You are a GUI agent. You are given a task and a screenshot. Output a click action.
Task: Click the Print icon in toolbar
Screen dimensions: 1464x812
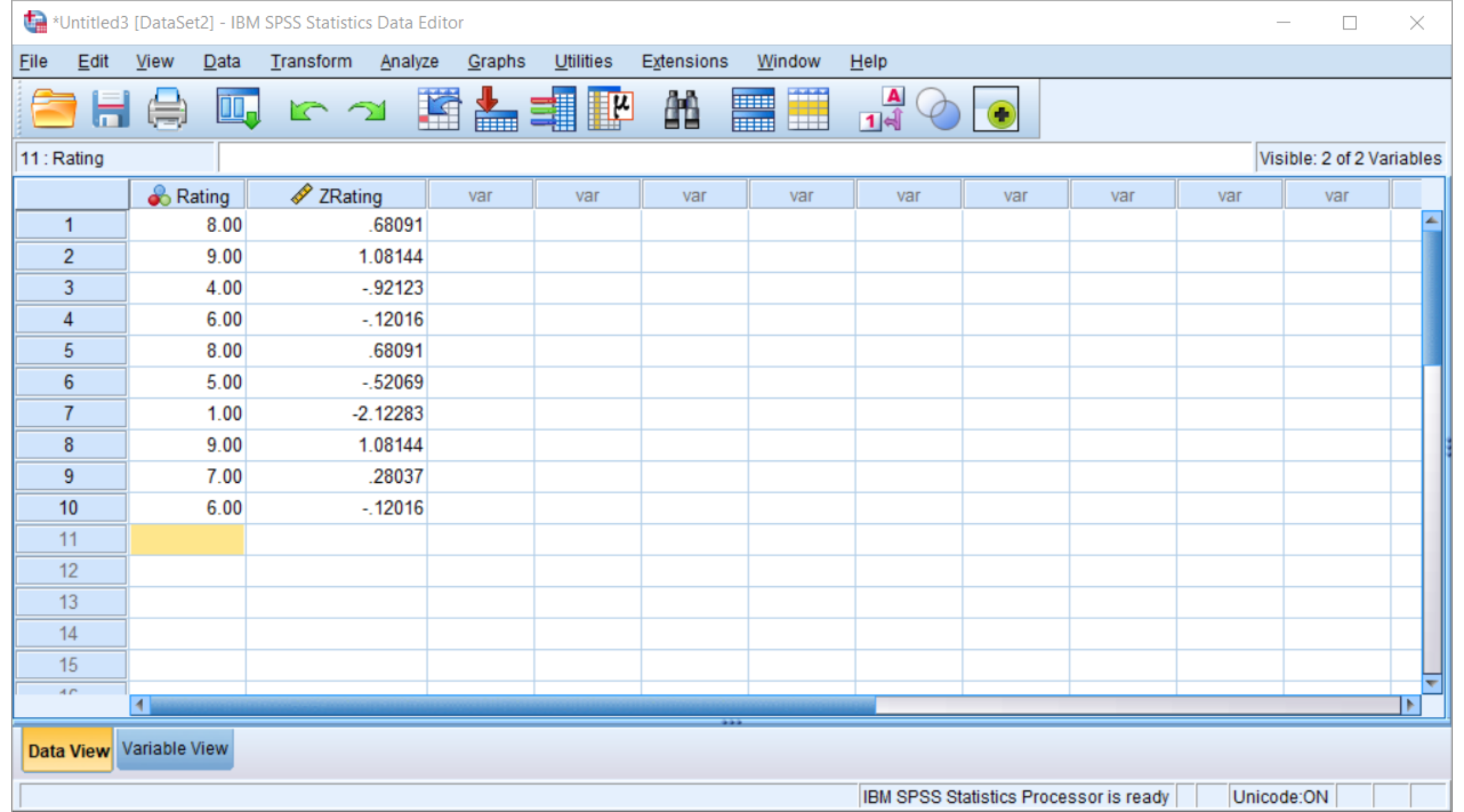point(167,110)
